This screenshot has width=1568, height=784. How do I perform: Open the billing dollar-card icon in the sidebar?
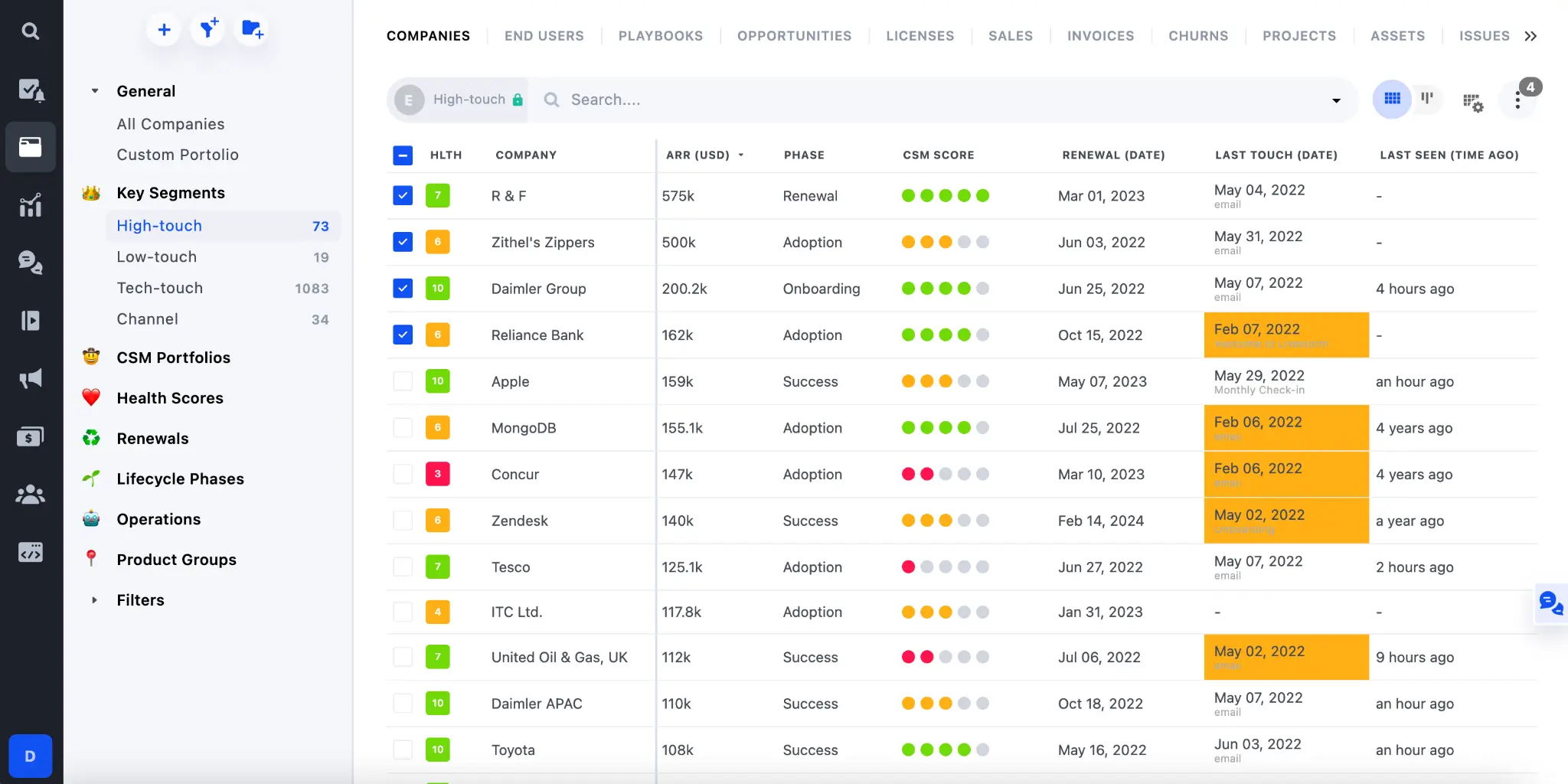[x=31, y=436]
